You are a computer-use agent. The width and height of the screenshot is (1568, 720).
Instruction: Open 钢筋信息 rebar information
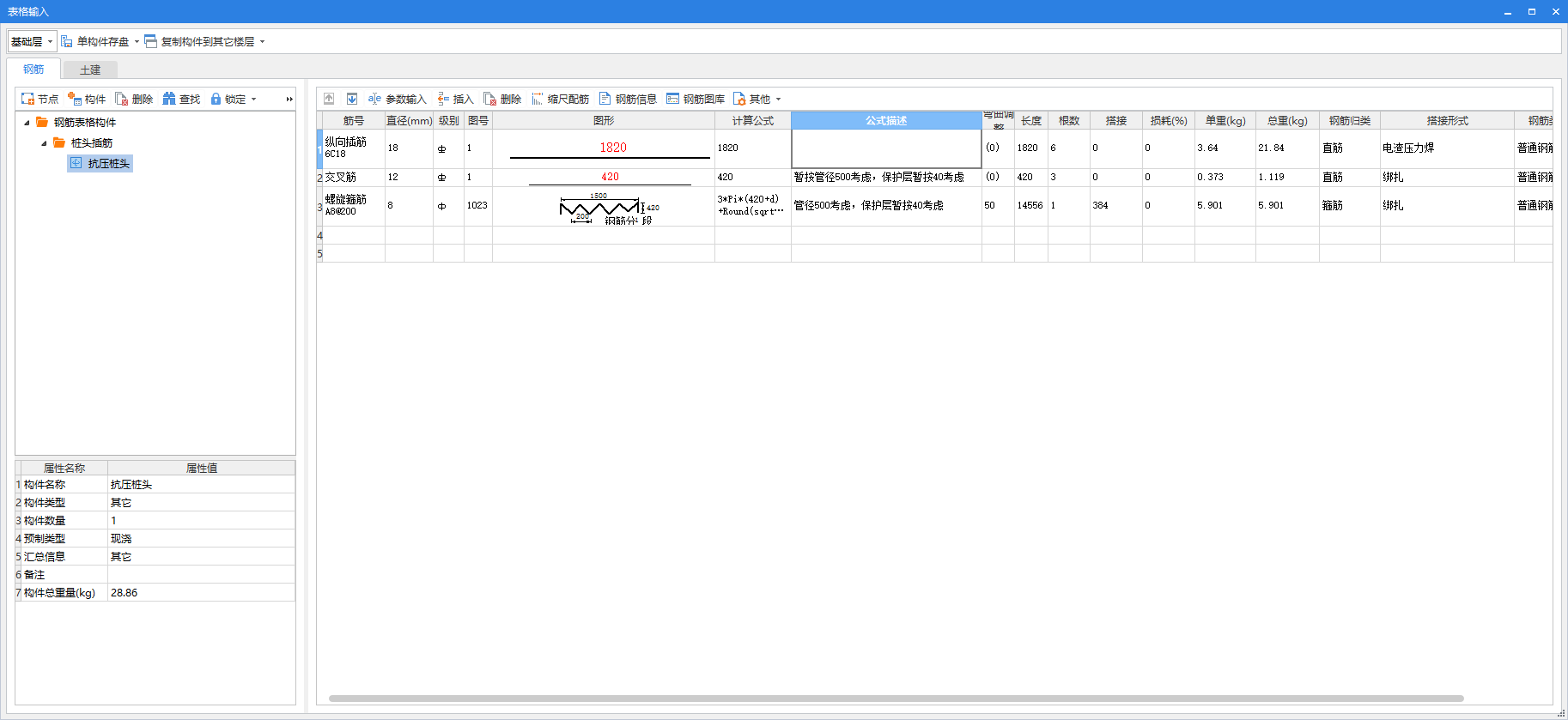pyautogui.click(x=628, y=99)
